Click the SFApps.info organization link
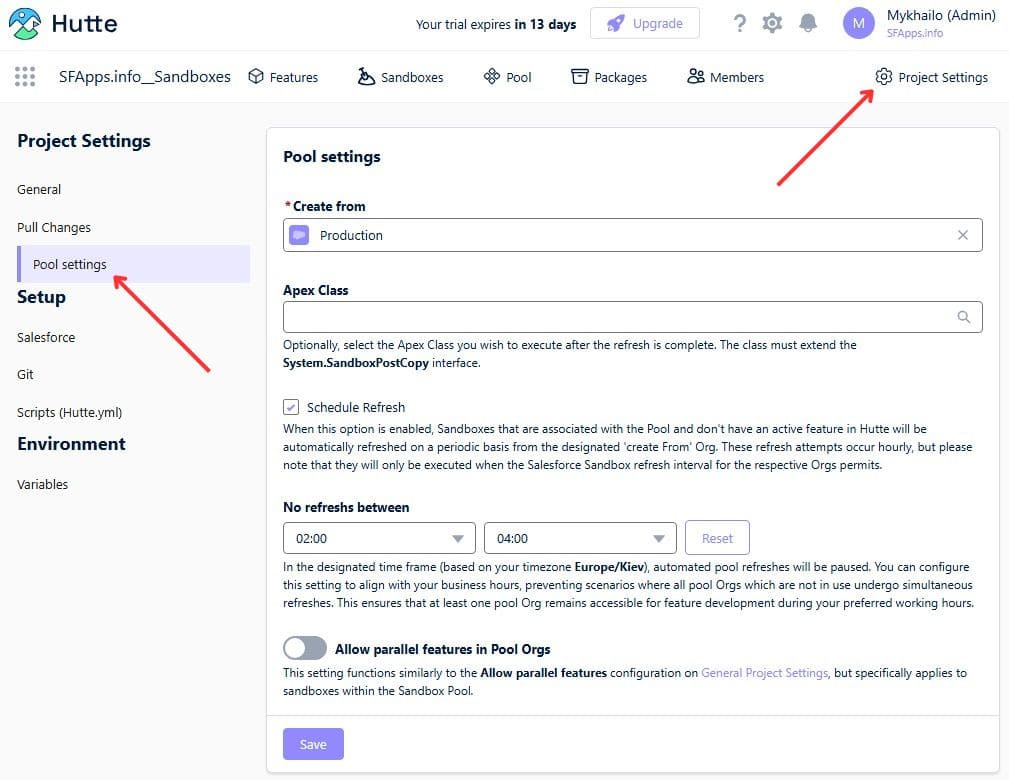 pos(914,33)
